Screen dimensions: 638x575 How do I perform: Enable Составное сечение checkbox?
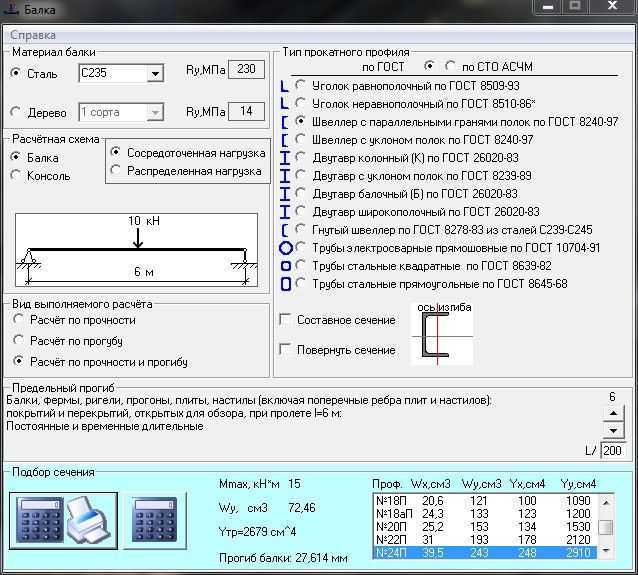[x=285, y=319]
